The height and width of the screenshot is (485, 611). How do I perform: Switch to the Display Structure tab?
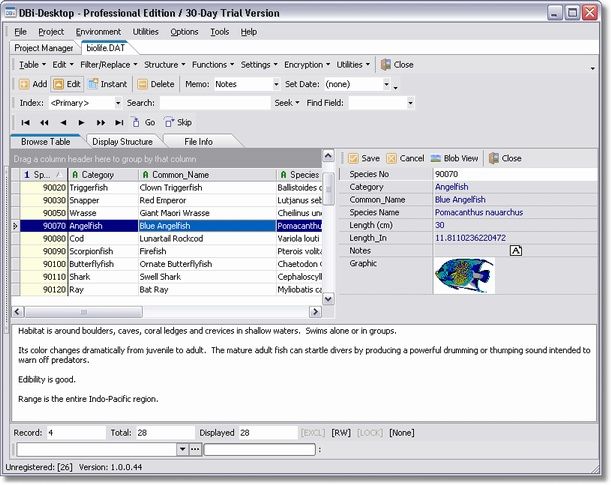(x=123, y=142)
